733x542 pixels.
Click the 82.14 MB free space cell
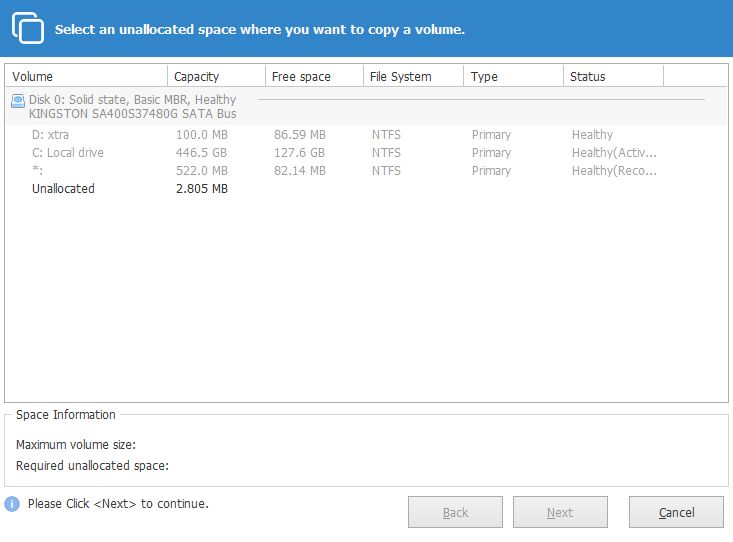click(300, 171)
